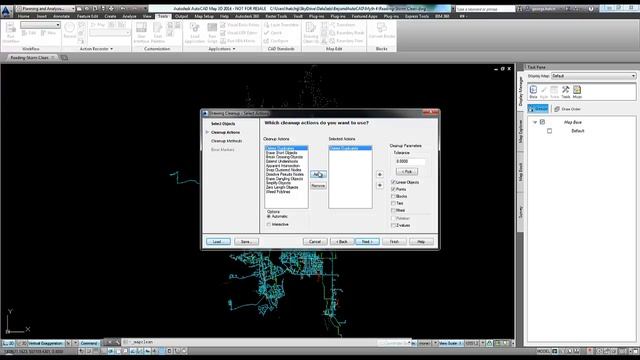Click the CAD Standards Check tool
The width and height of the screenshot is (640, 360).
273,33
